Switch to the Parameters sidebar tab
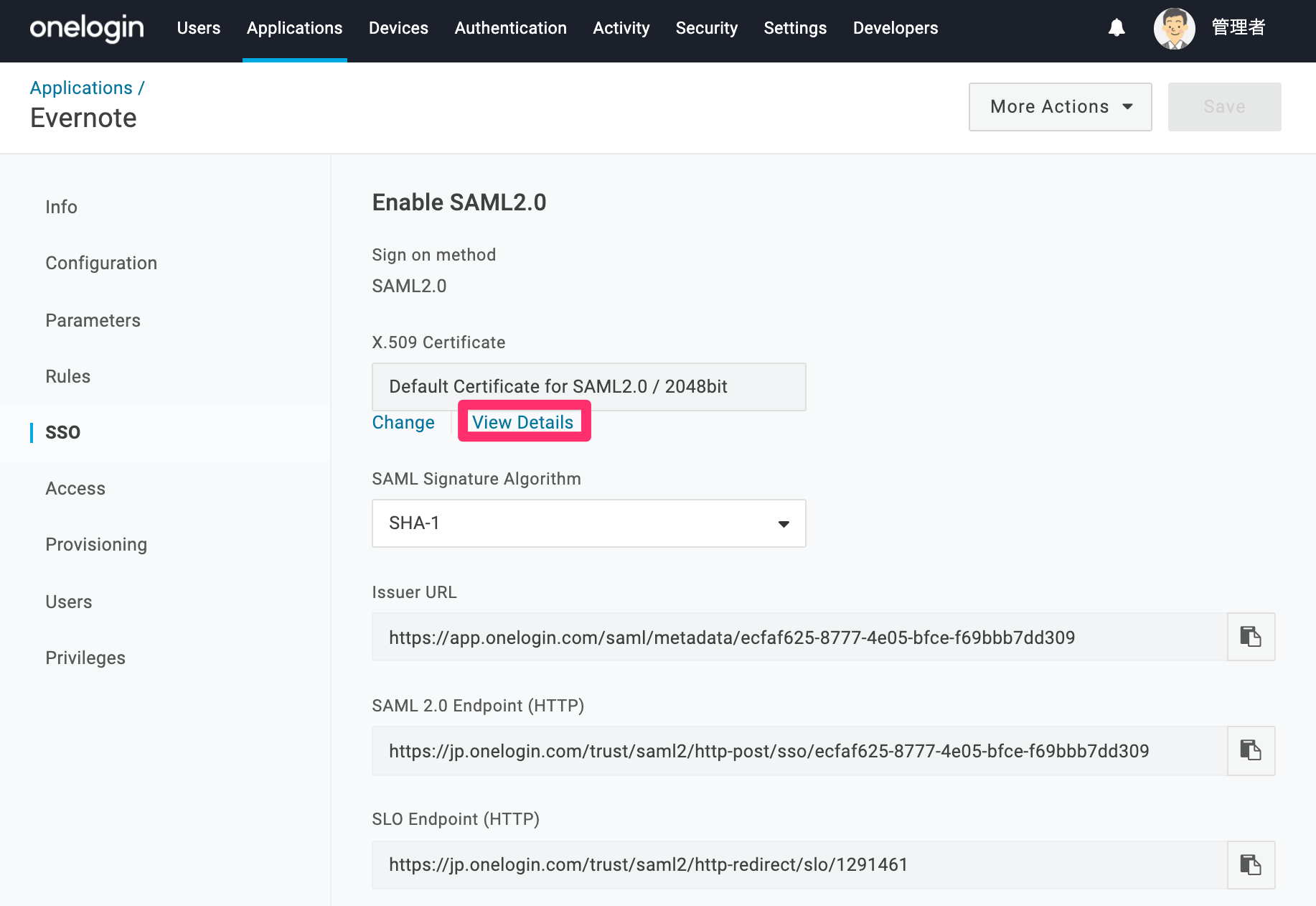Viewport: 1316px width, 906px height. [x=93, y=320]
